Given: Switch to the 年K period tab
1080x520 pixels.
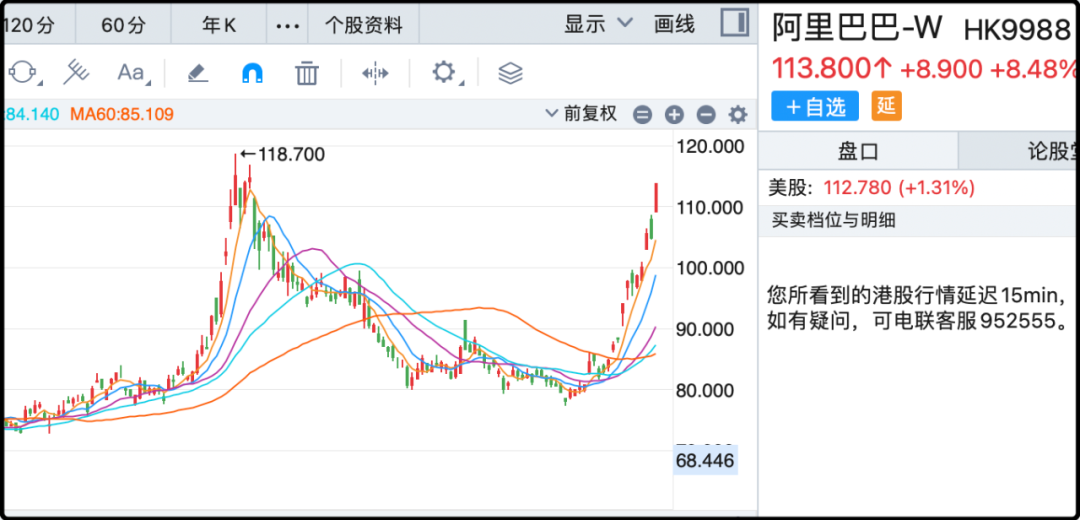Looking at the screenshot, I should point(218,25).
